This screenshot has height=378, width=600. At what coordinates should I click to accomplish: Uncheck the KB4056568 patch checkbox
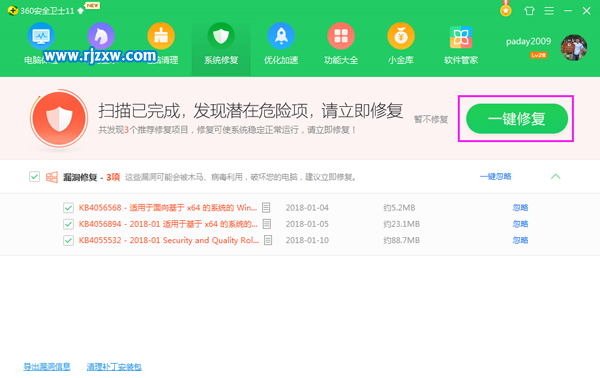coord(68,208)
